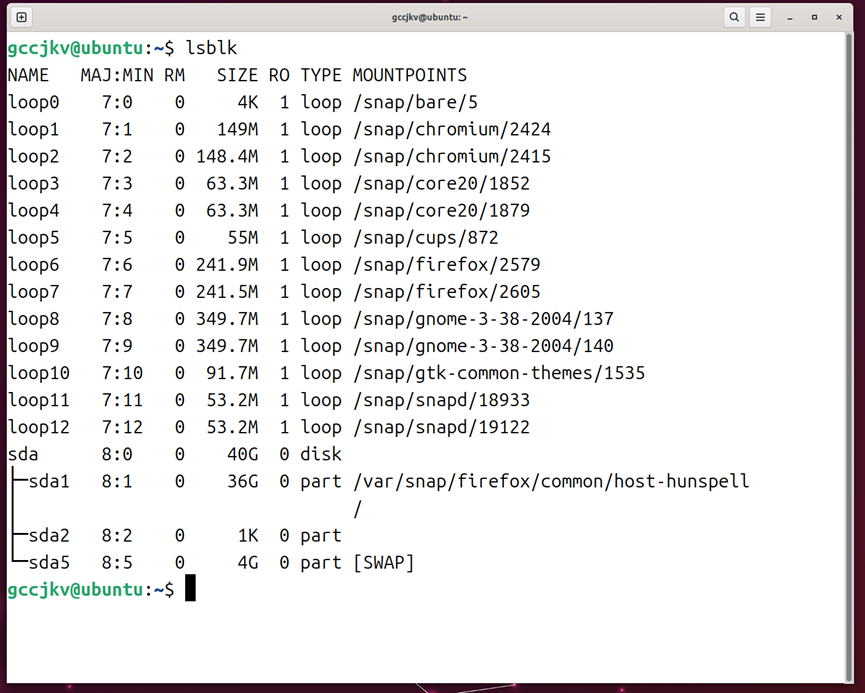
Task: Click the /snap/chromium/2424 mount path
Action: click(452, 129)
